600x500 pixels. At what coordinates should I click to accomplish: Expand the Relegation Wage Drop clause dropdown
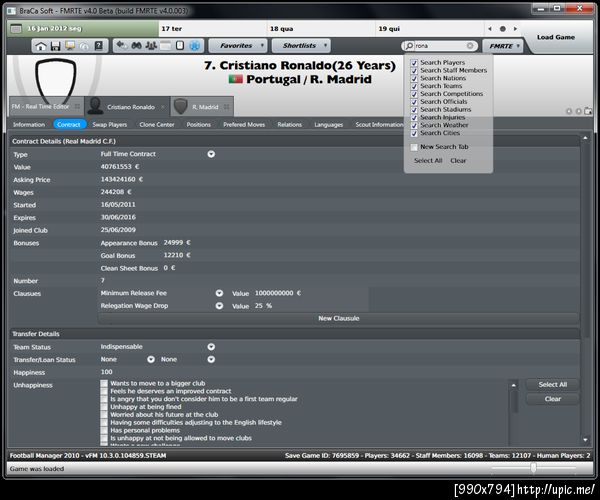(x=219, y=306)
